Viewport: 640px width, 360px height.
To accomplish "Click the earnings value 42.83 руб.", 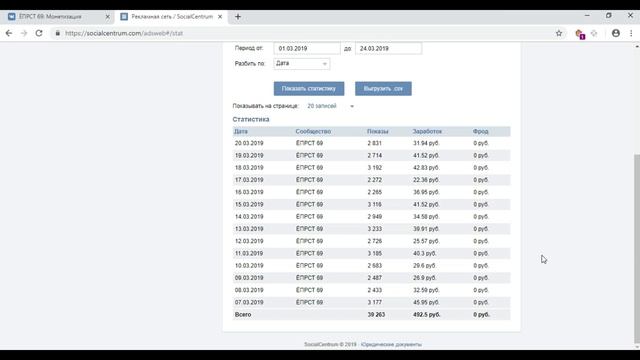I will pyautogui.click(x=426, y=168).
